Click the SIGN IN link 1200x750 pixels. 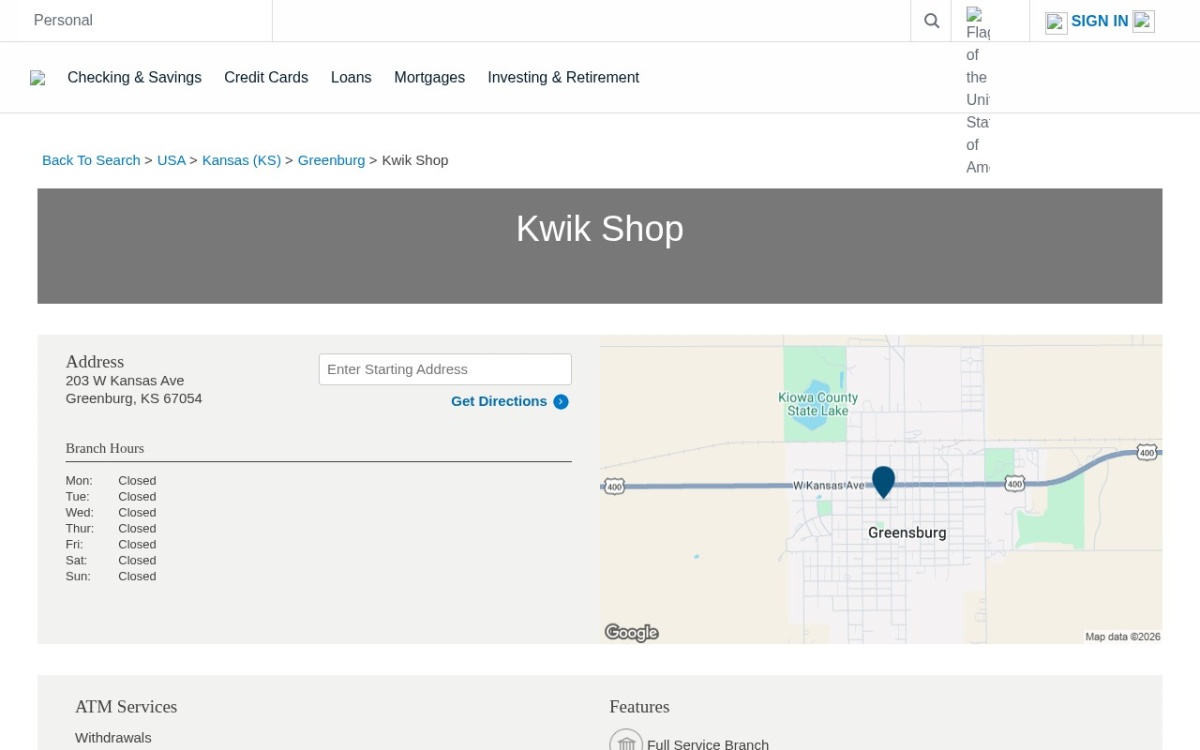coord(1099,21)
